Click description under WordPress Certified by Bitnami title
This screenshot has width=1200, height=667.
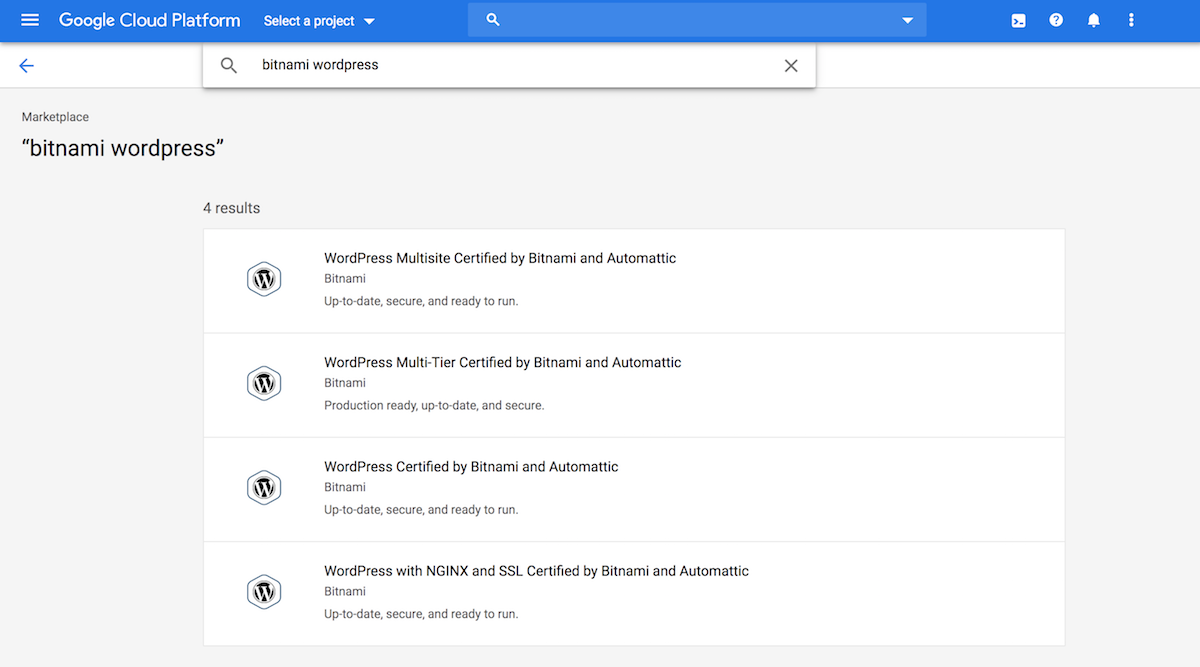tap(421, 510)
